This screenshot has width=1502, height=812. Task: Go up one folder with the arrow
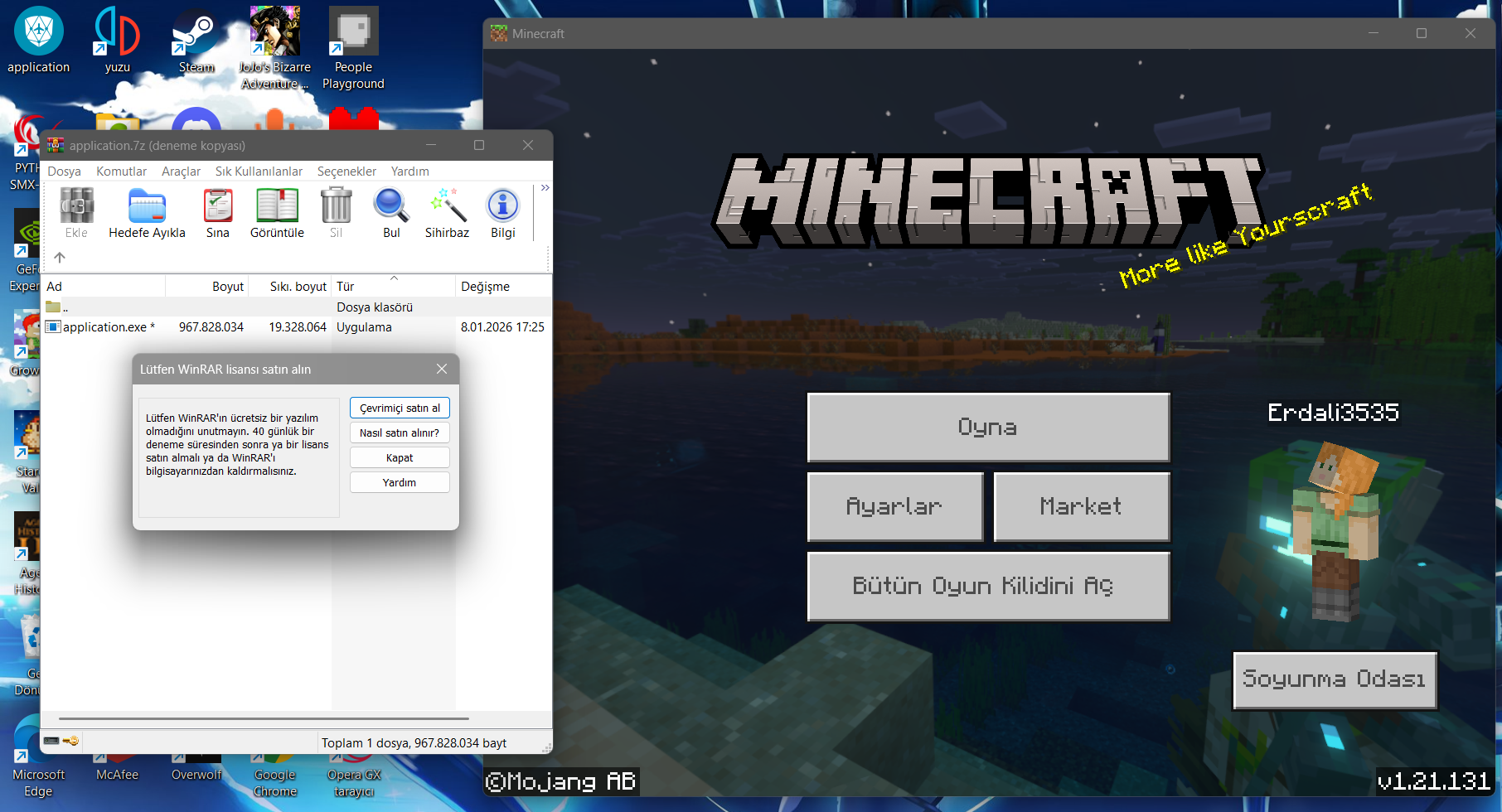[x=60, y=258]
